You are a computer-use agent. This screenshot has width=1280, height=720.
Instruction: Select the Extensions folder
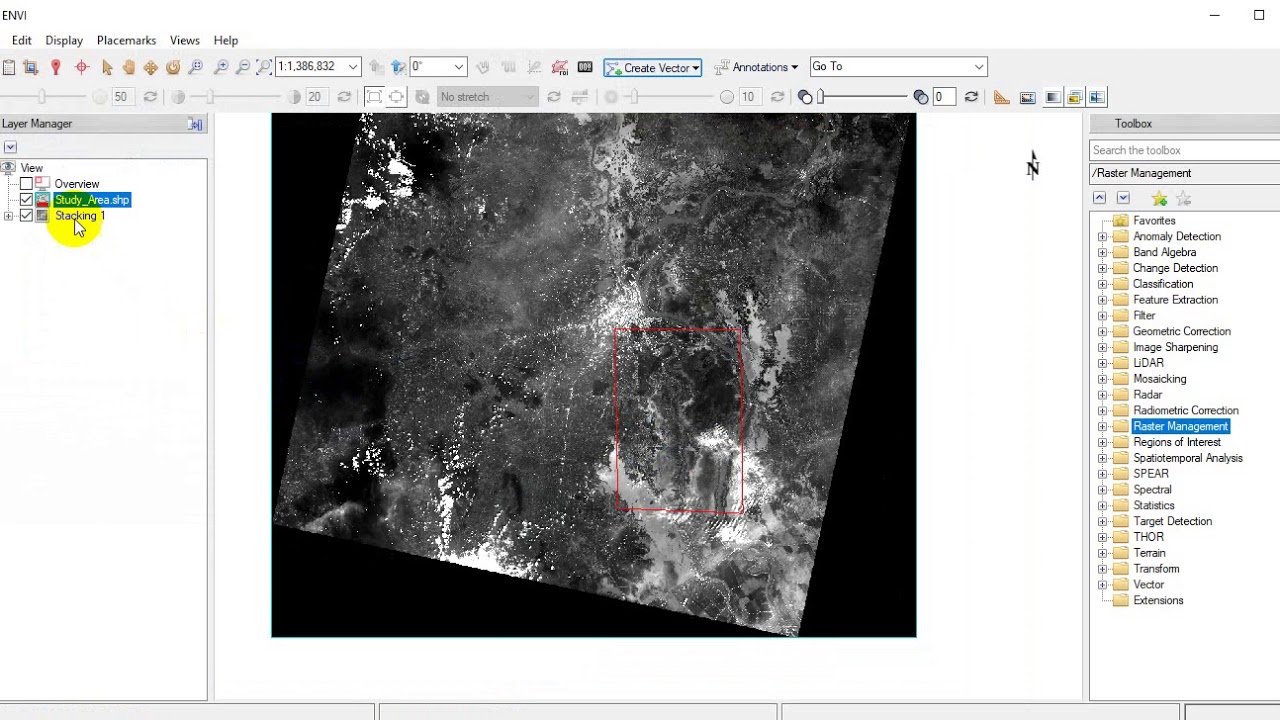click(1158, 601)
